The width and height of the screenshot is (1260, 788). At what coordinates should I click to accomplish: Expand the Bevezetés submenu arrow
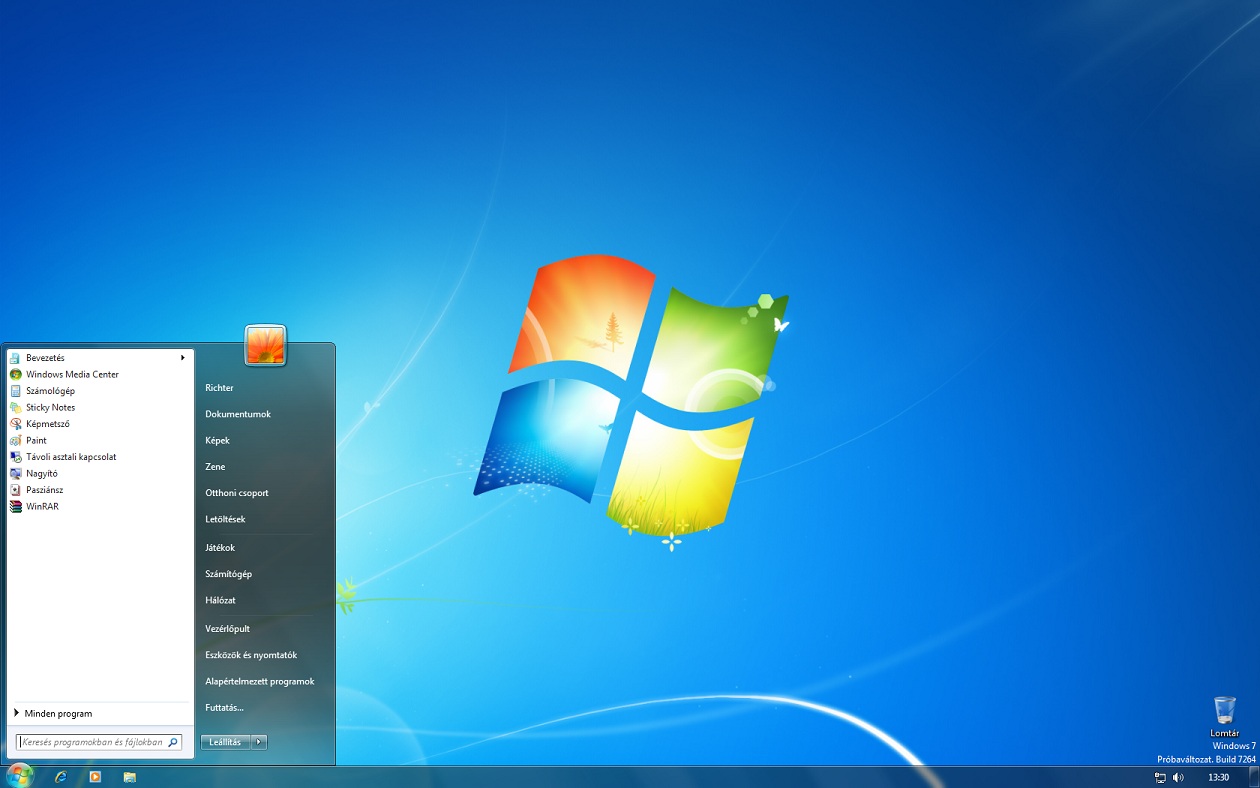click(183, 358)
